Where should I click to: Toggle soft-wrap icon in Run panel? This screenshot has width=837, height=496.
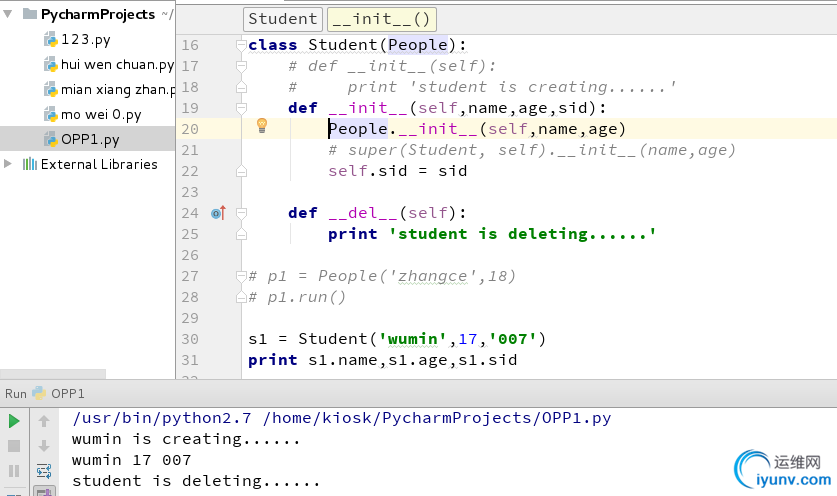tap(44, 470)
